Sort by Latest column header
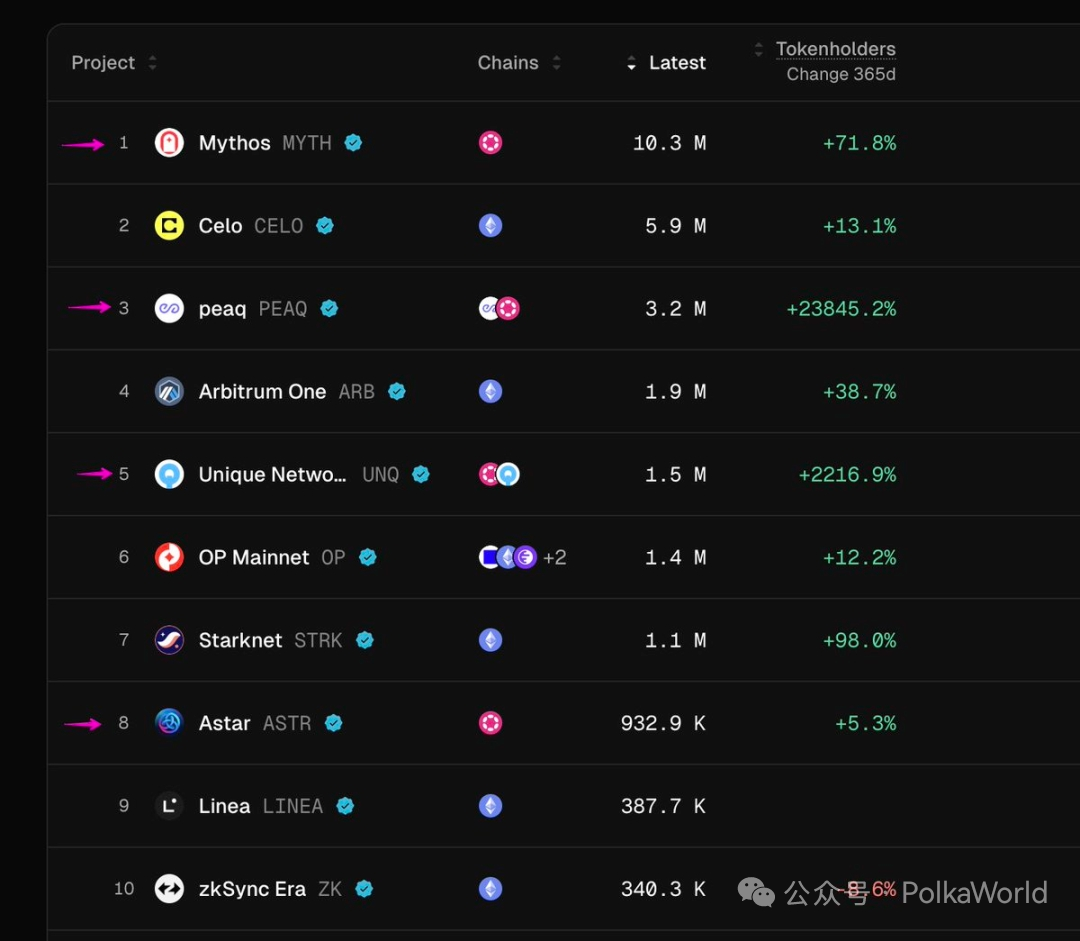The width and height of the screenshot is (1080, 941). pos(677,63)
